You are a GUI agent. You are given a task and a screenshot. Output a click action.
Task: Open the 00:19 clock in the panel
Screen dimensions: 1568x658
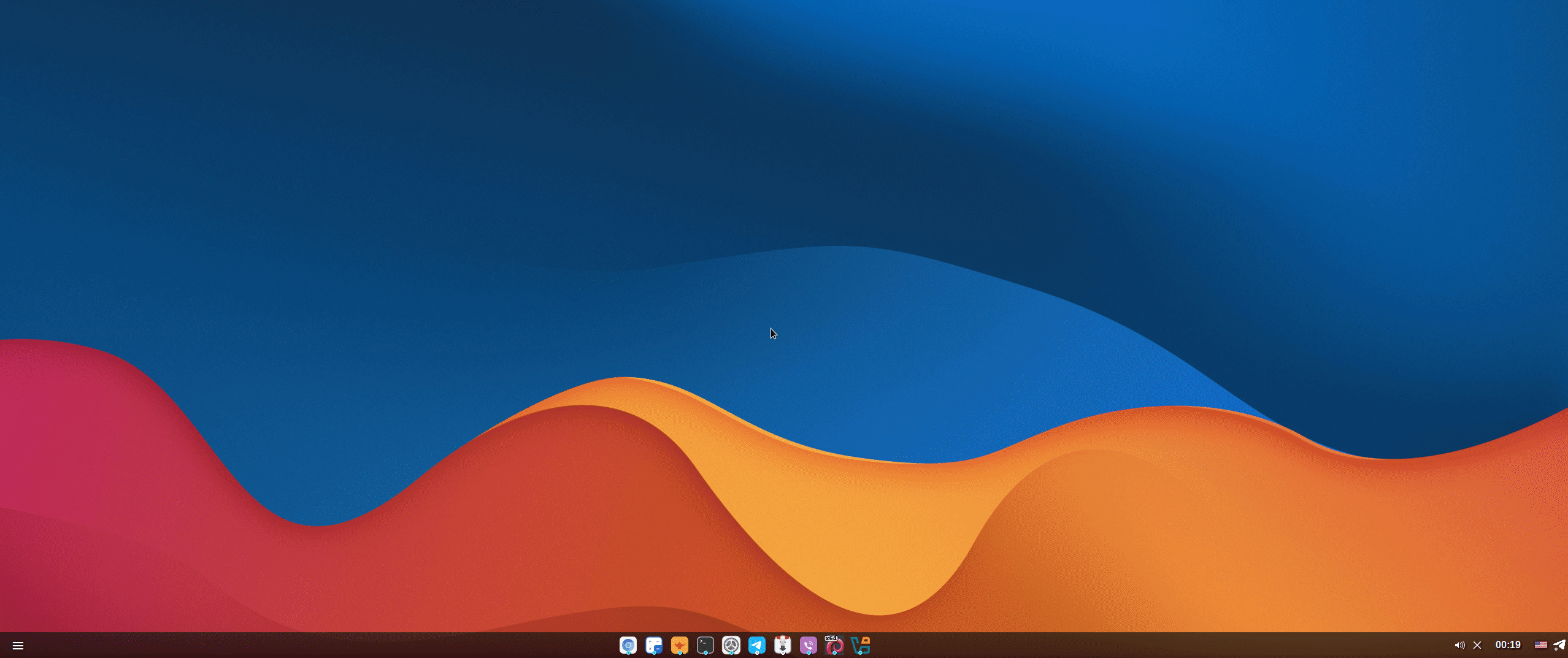coord(1507,645)
